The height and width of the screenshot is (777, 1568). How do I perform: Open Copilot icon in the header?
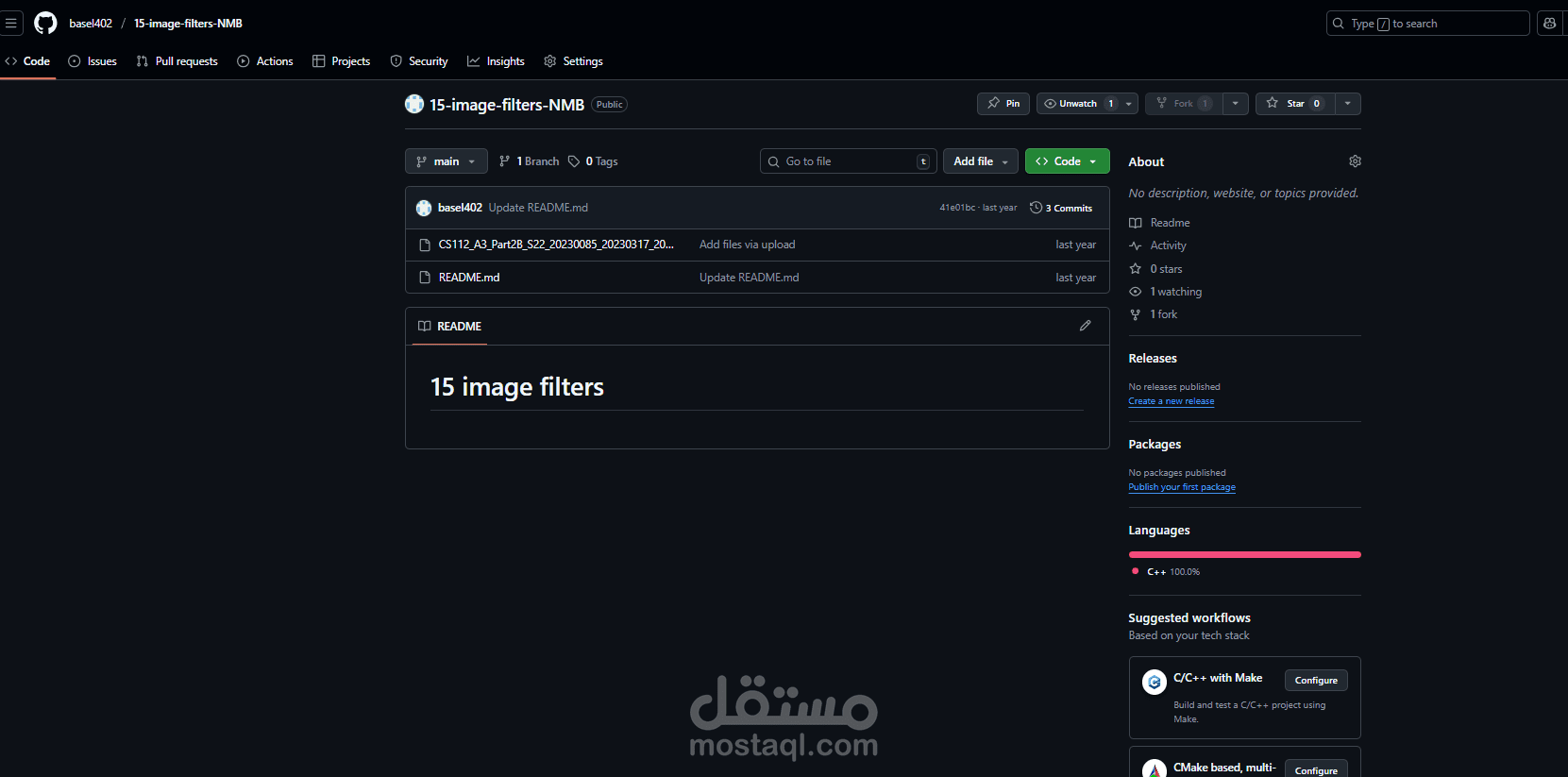pyautogui.click(x=1550, y=23)
